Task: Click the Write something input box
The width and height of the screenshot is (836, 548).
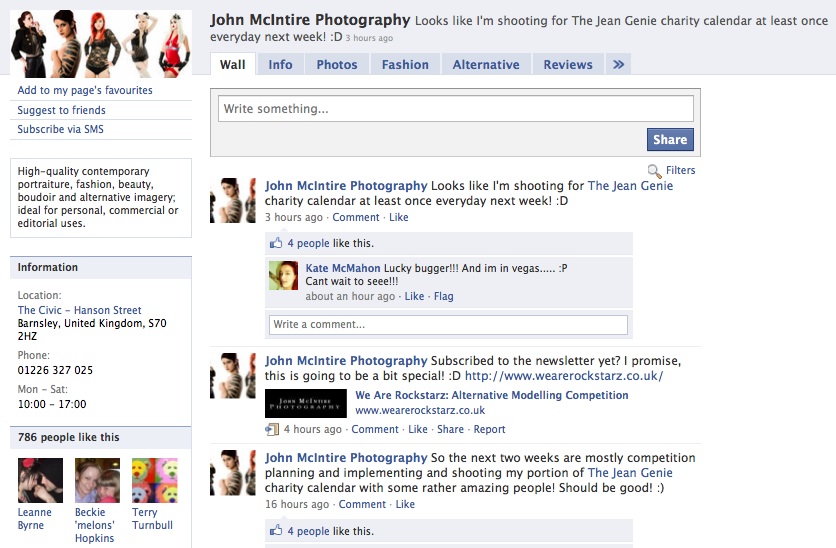Action: [x=456, y=109]
